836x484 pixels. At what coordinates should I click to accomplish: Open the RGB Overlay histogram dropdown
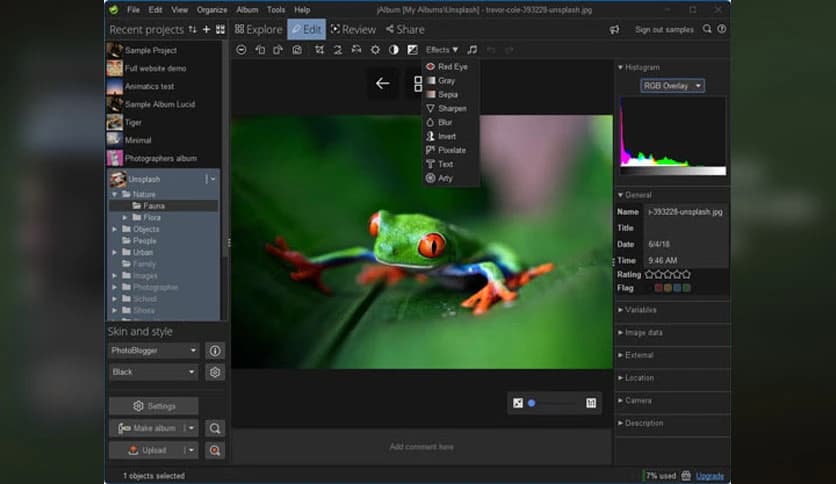672,86
